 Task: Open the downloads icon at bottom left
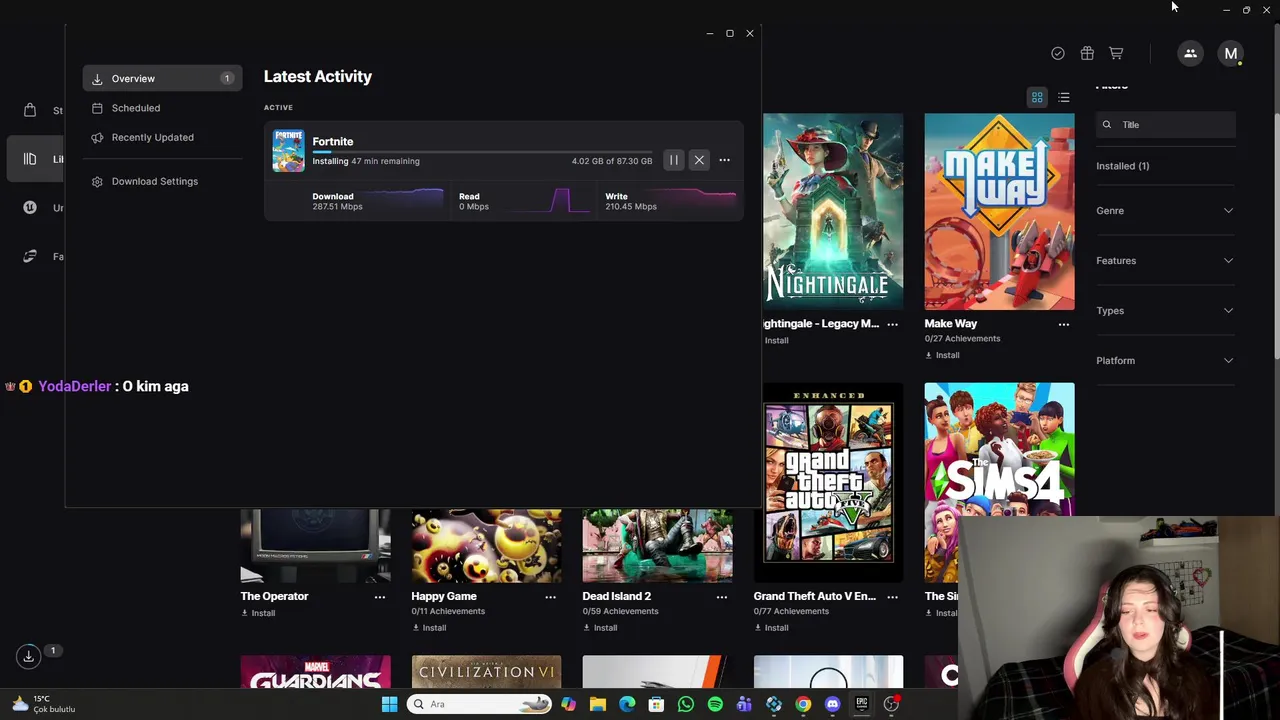[x=28, y=656]
